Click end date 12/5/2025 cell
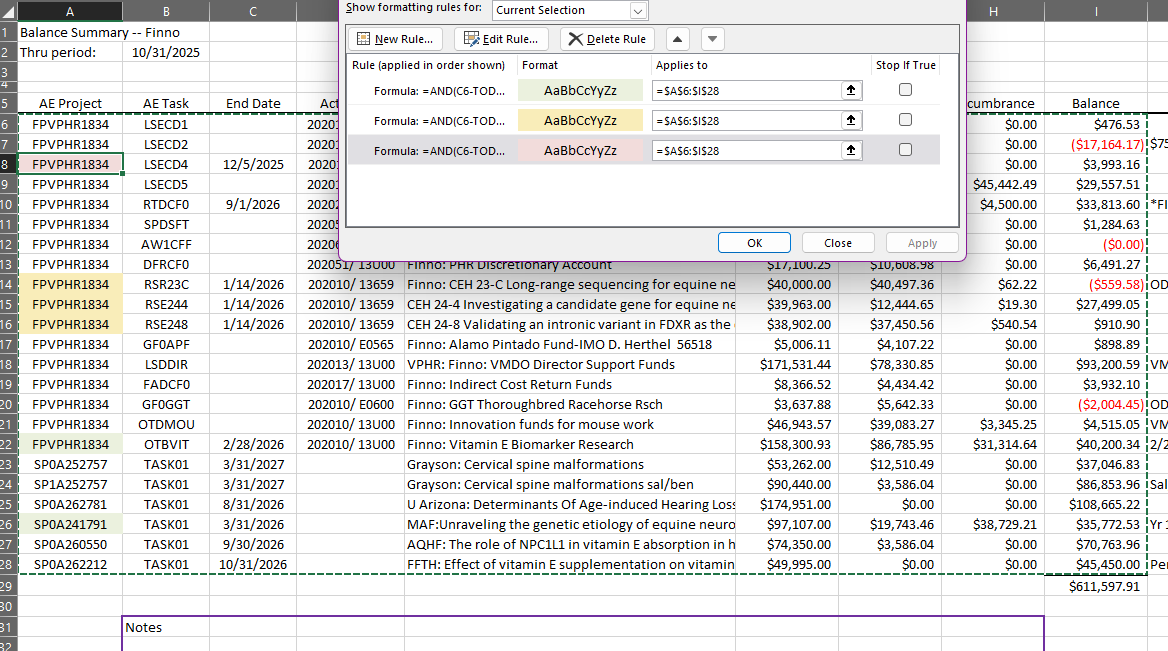 tap(253, 164)
